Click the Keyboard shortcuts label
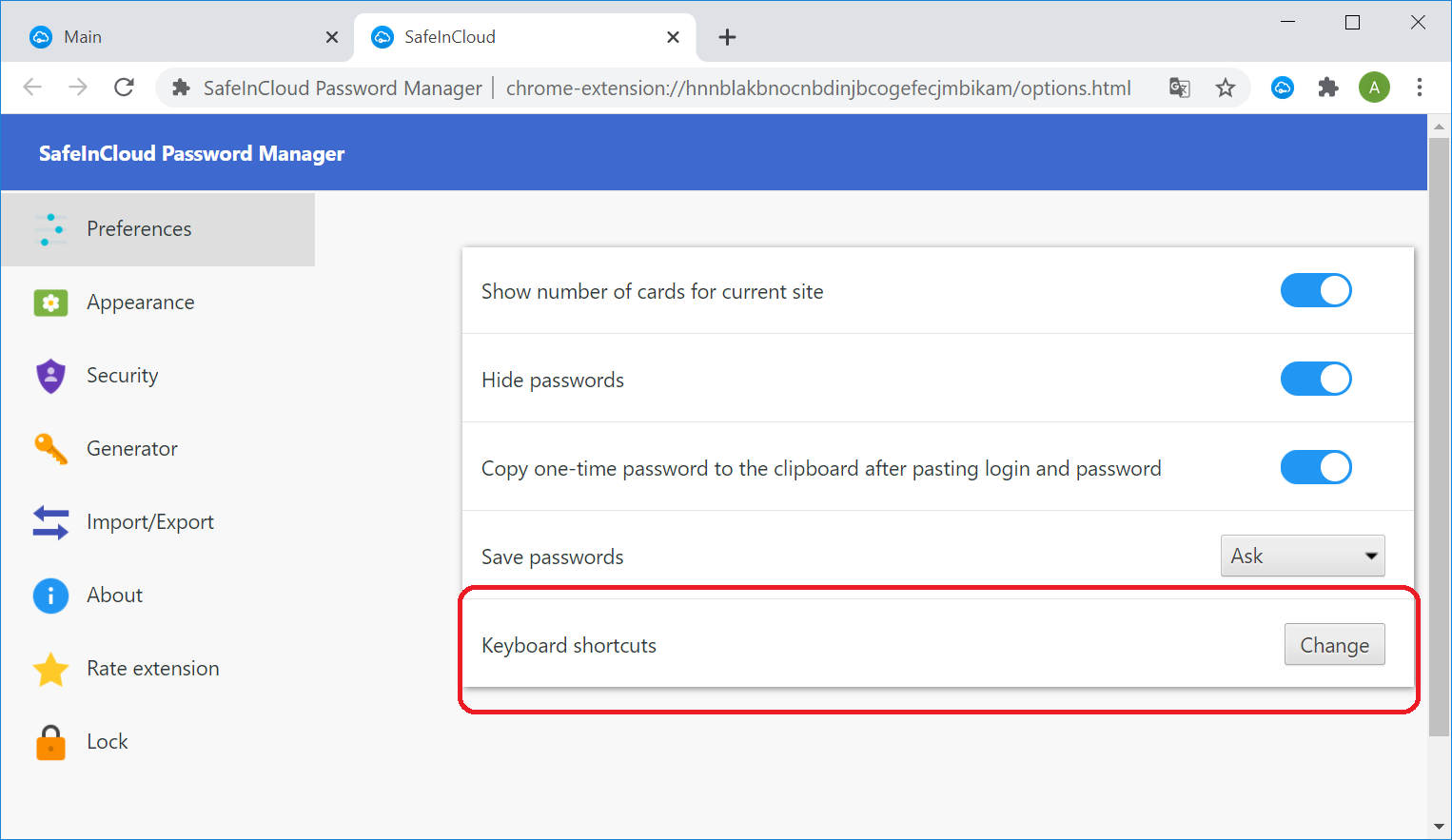This screenshot has width=1452, height=840. point(569,646)
